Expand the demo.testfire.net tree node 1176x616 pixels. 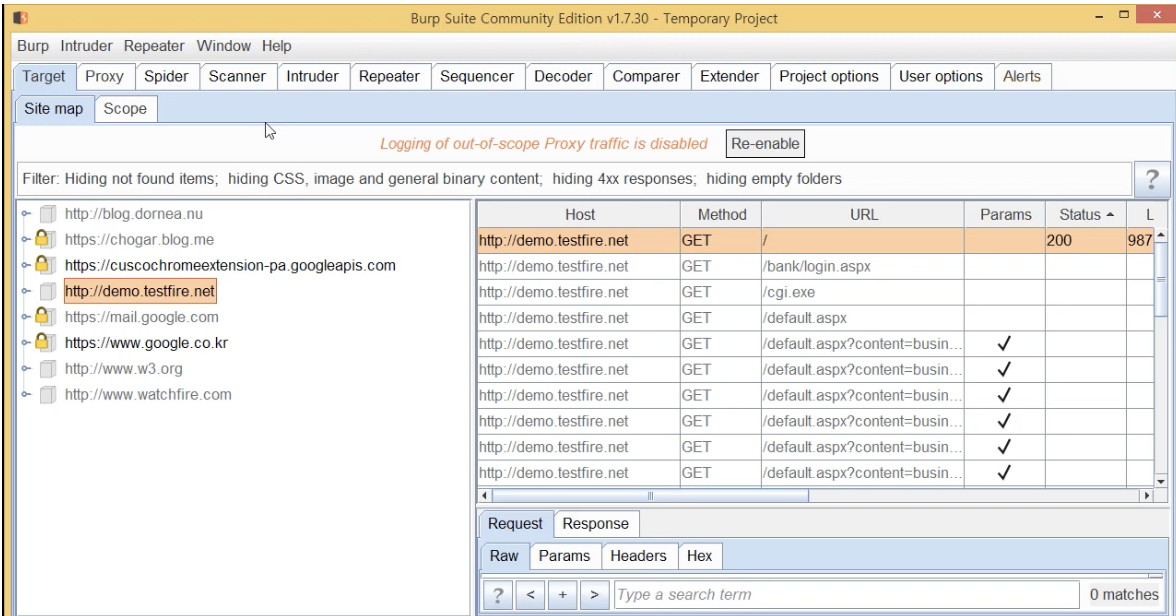click(x=26, y=291)
